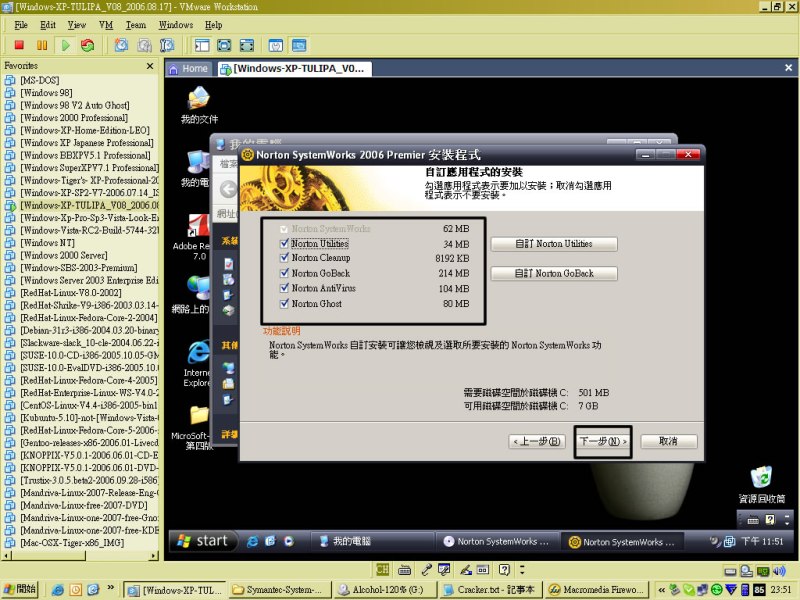Click 取消 to cancel the installer

[x=668, y=441]
